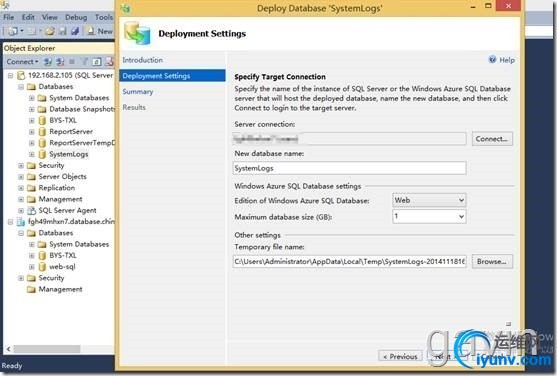The height and width of the screenshot is (376, 557).
Task: Click the Open File toolbar icon
Action: tap(50, 31)
